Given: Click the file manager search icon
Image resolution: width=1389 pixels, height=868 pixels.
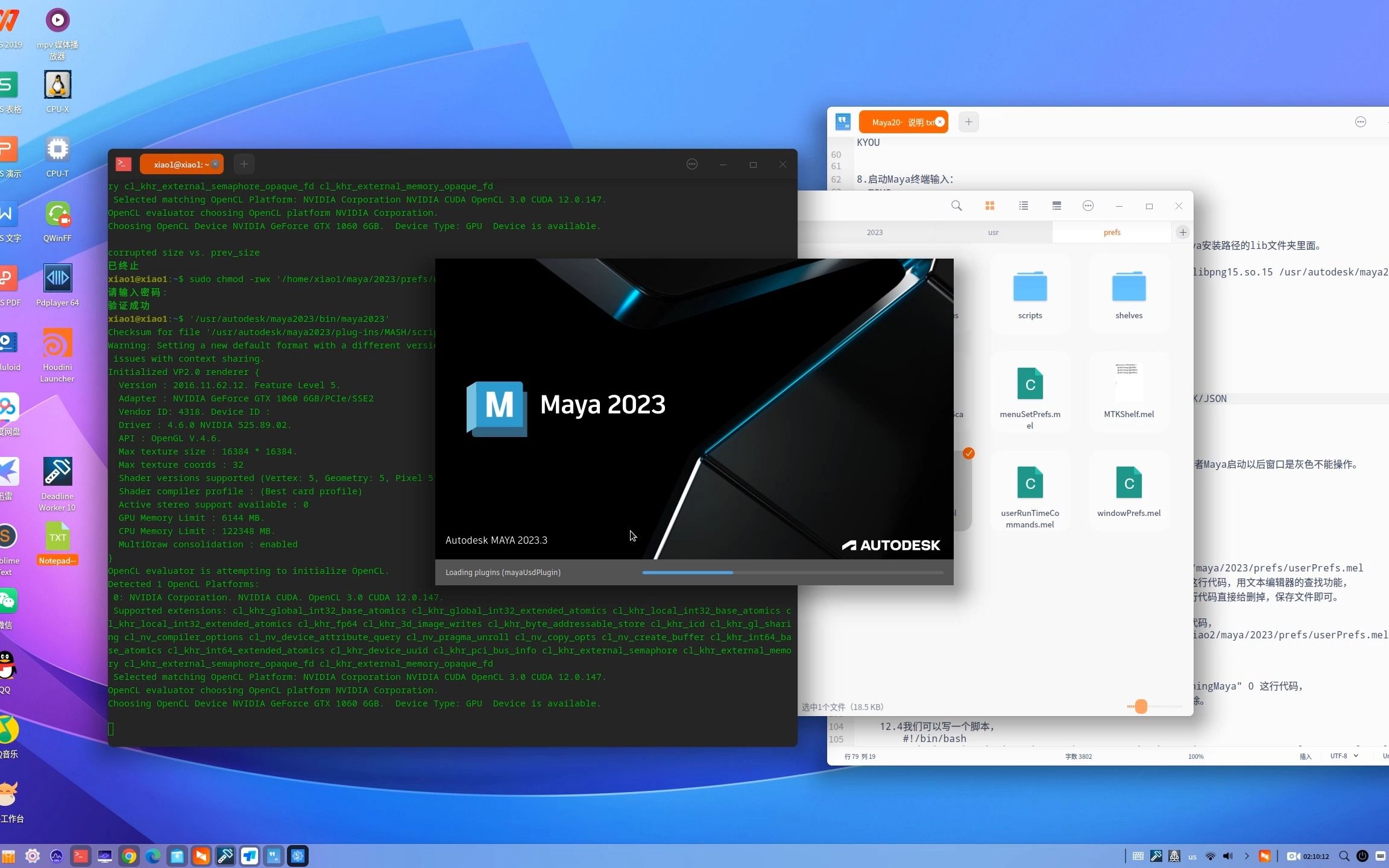Looking at the screenshot, I should [x=956, y=206].
